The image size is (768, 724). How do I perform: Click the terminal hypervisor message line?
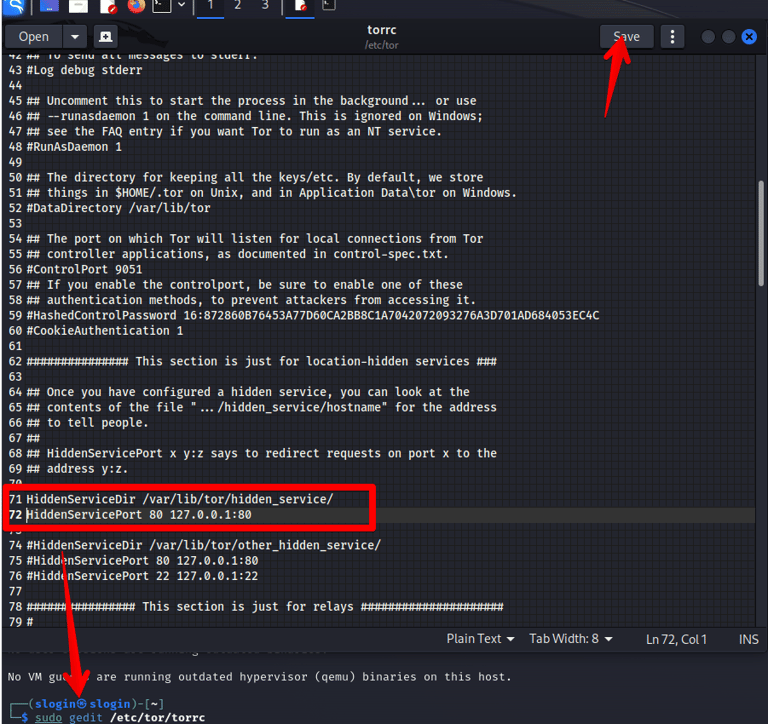260,677
